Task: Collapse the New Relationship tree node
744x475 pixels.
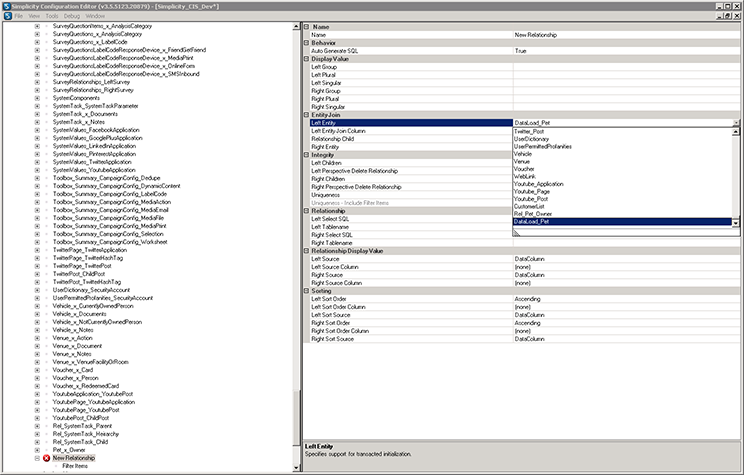Action: click(x=37, y=458)
